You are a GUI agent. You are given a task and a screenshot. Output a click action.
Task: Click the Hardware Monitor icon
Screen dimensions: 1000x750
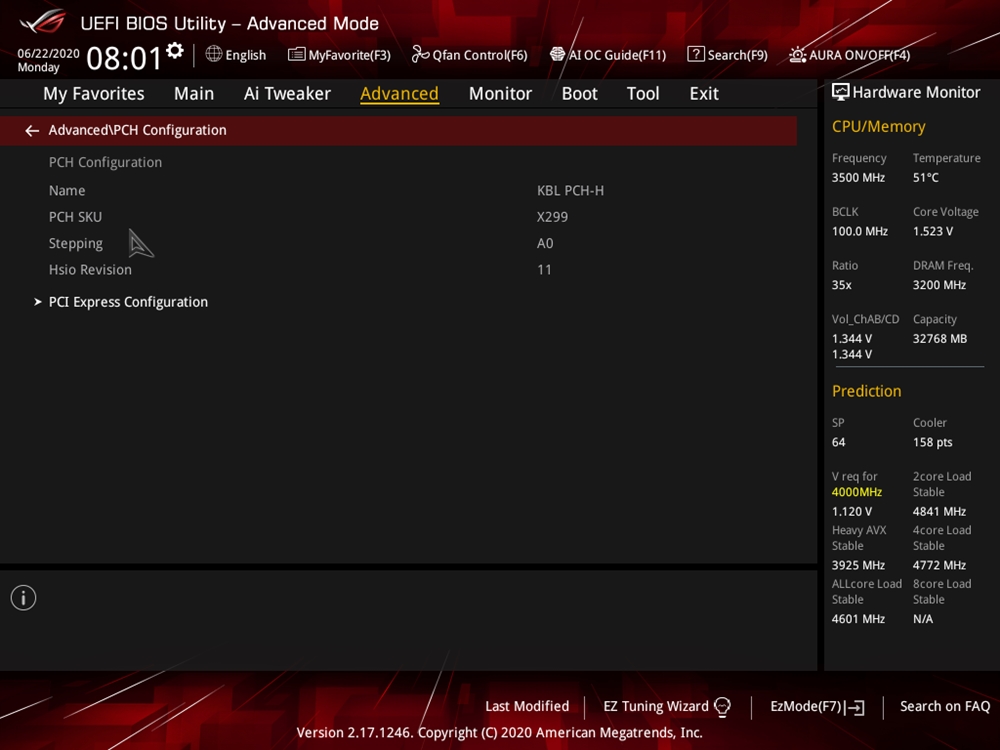(841, 92)
